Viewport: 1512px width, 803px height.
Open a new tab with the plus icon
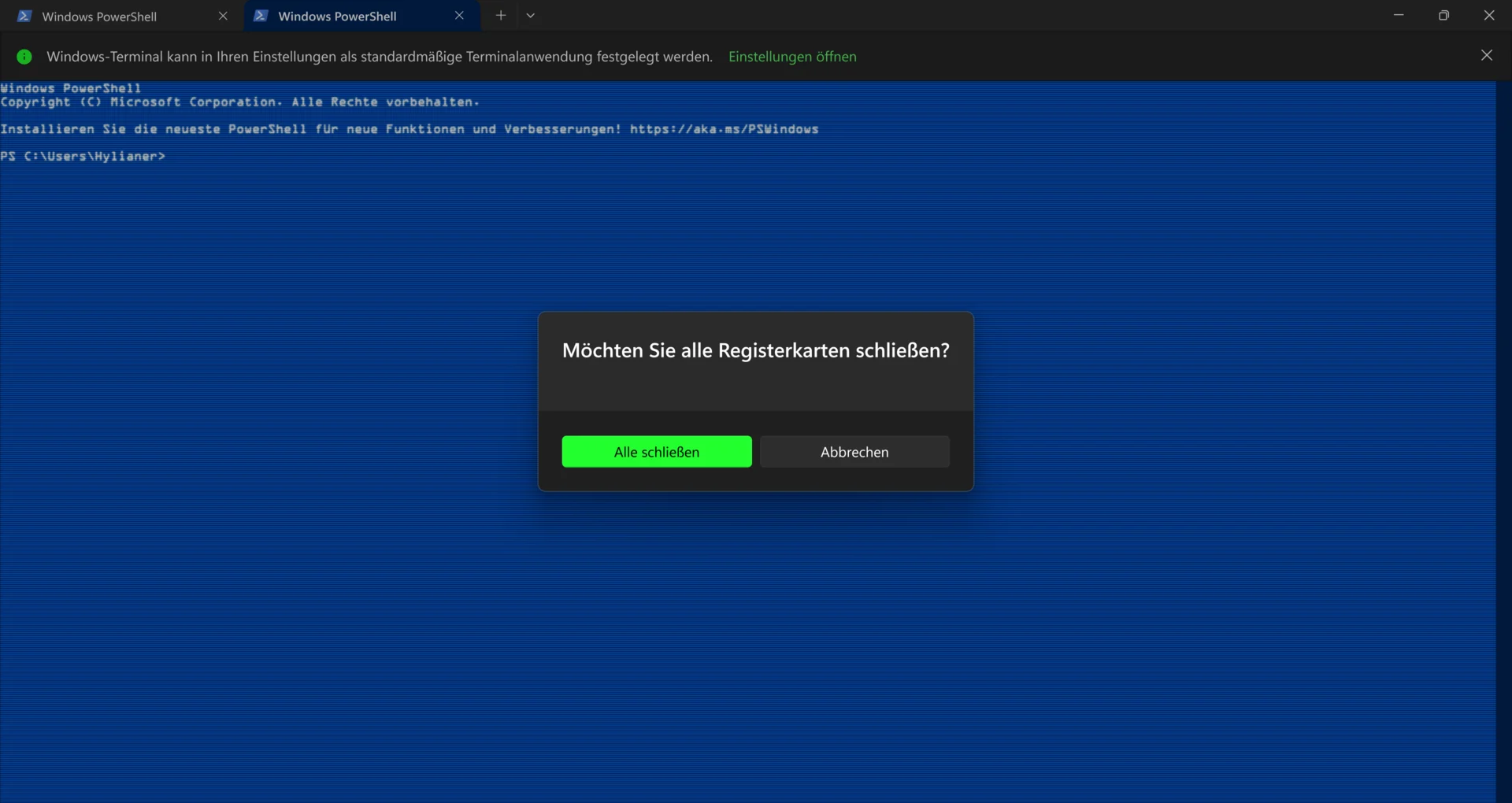[x=500, y=15]
